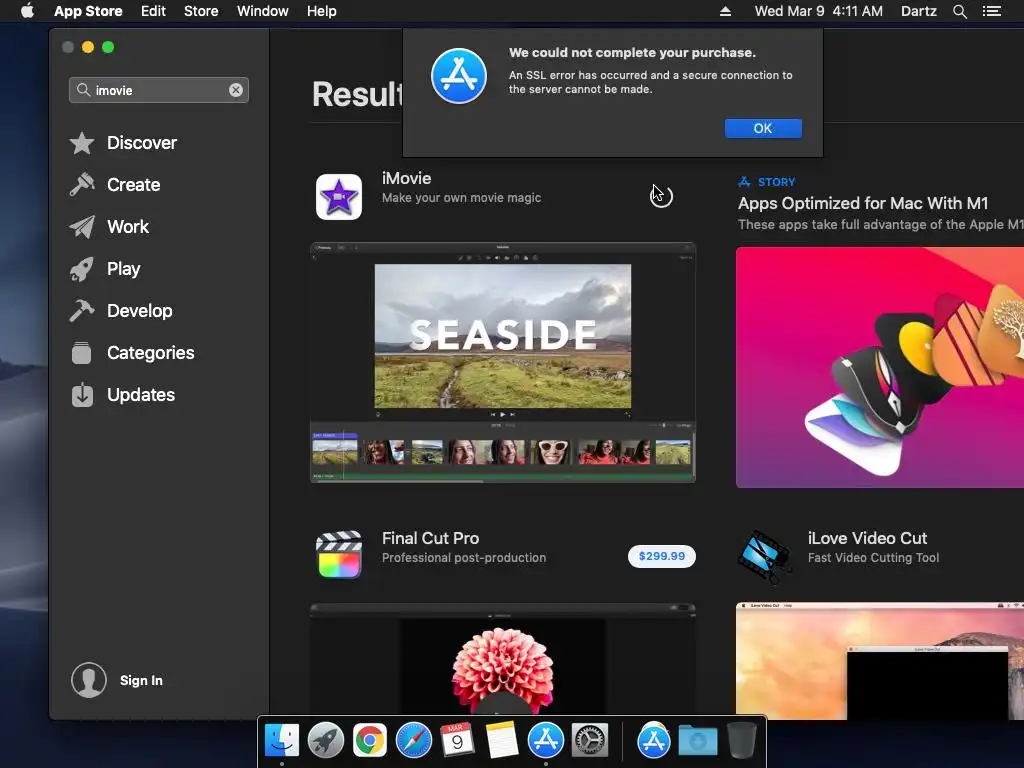
Task: Click the STORY label
Action: pyautogui.click(x=776, y=182)
